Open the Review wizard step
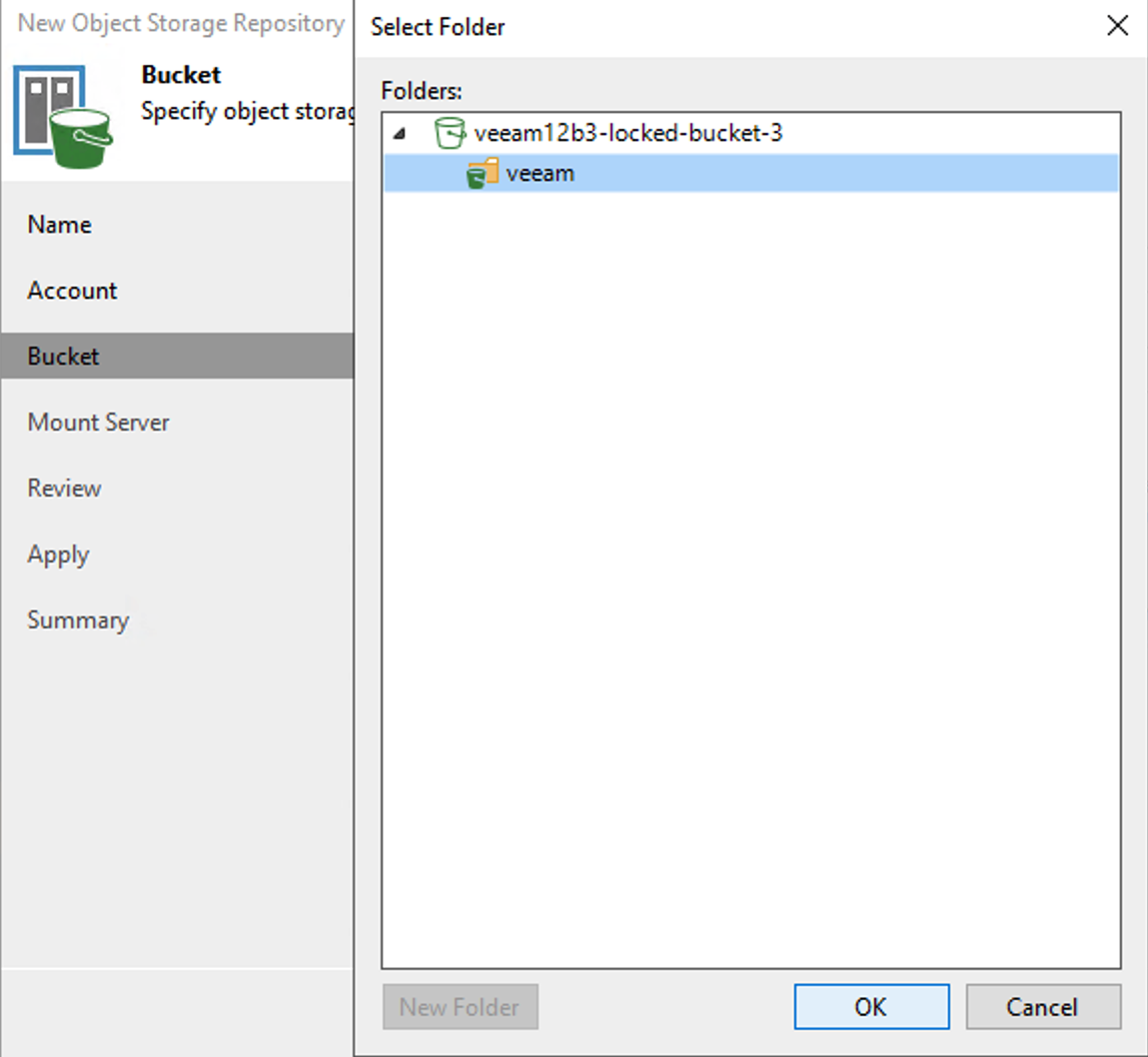The image size is (1148, 1057). (x=64, y=489)
